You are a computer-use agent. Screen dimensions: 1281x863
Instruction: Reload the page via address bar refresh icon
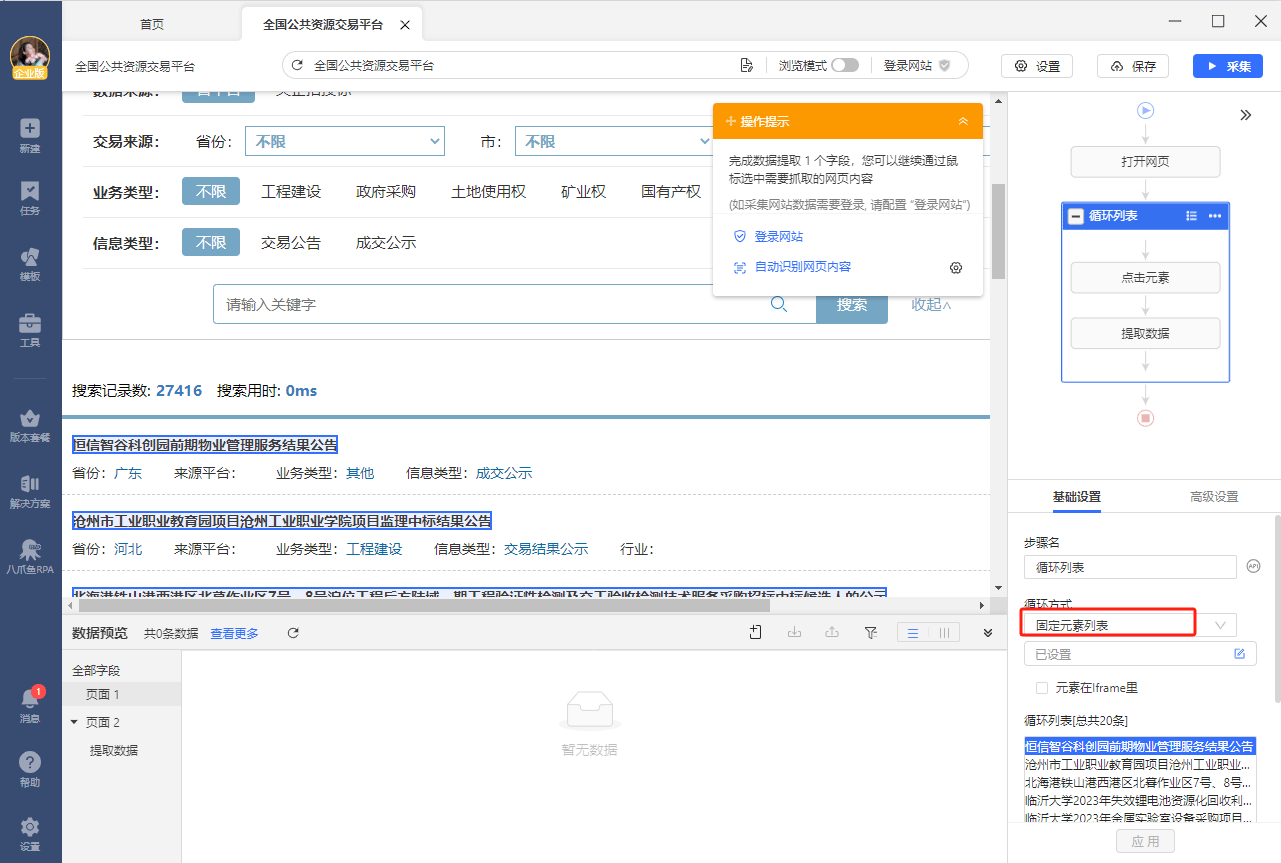(297, 66)
